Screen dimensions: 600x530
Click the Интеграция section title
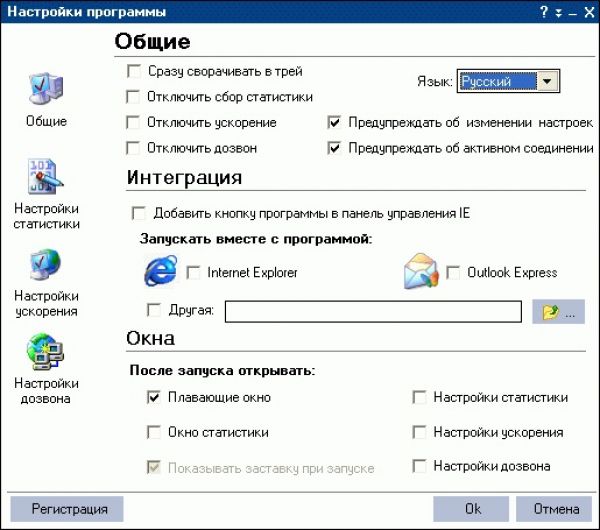point(184,178)
